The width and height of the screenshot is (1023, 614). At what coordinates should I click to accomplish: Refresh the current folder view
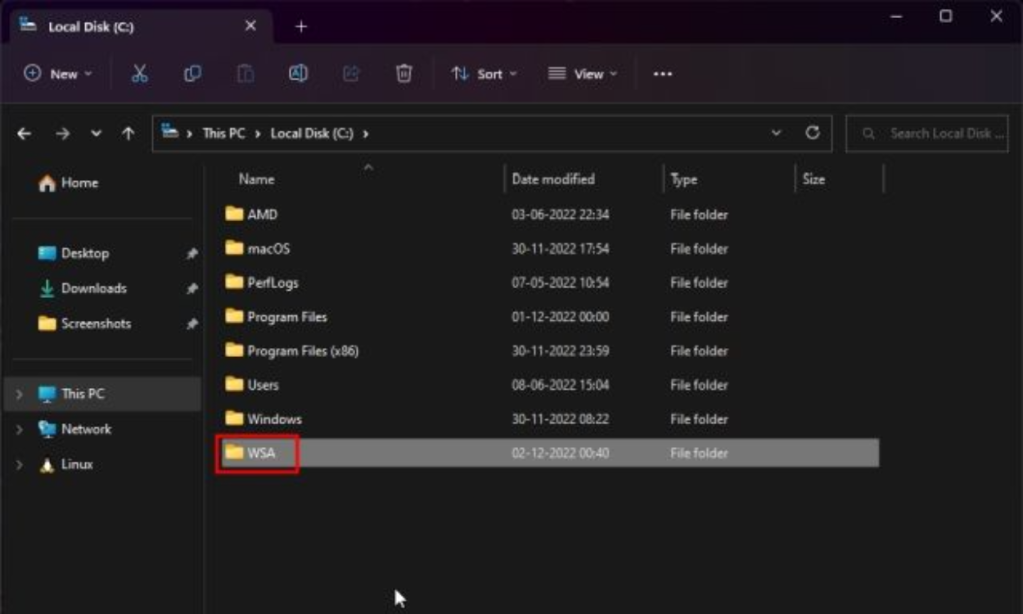pos(812,133)
